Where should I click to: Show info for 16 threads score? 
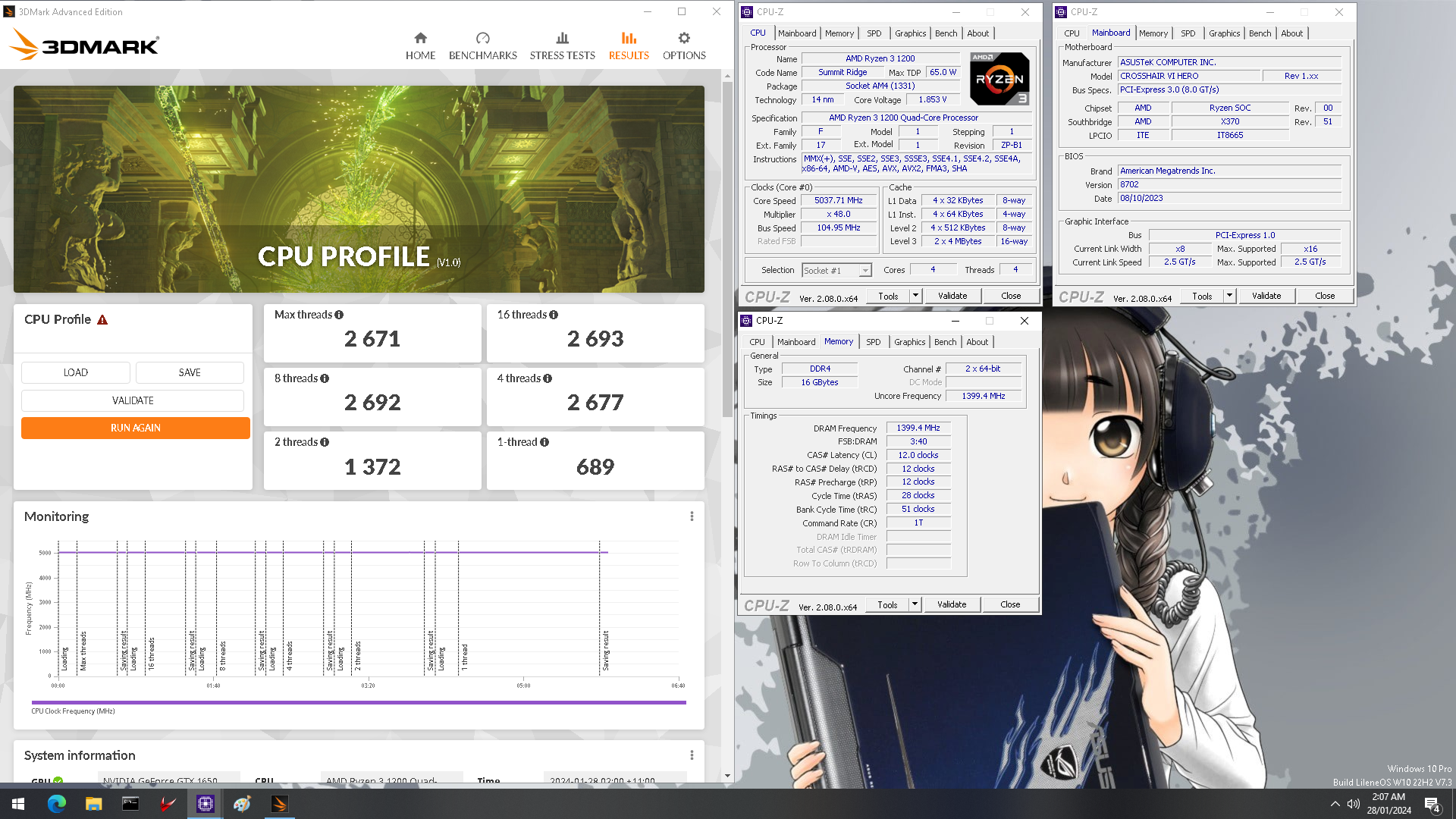(x=554, y=315)
